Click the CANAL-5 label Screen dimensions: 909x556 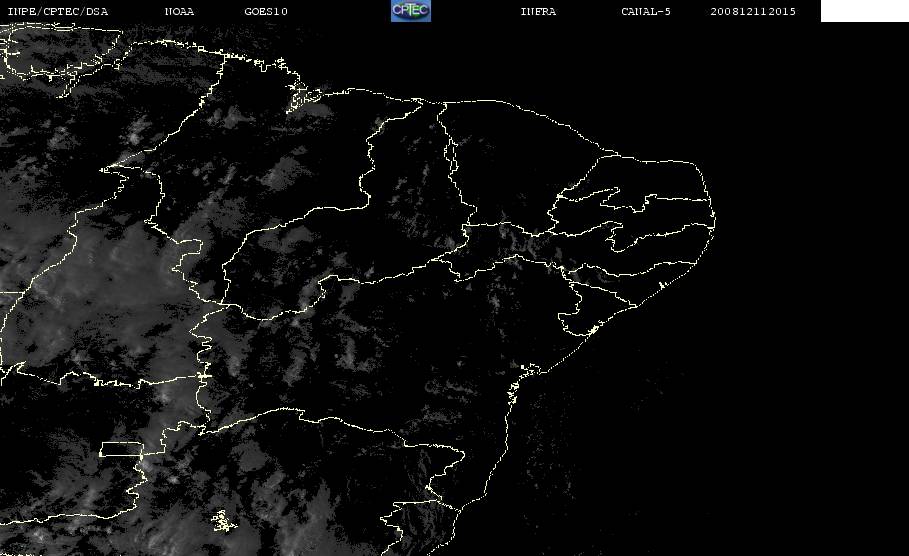coord(646,11)
